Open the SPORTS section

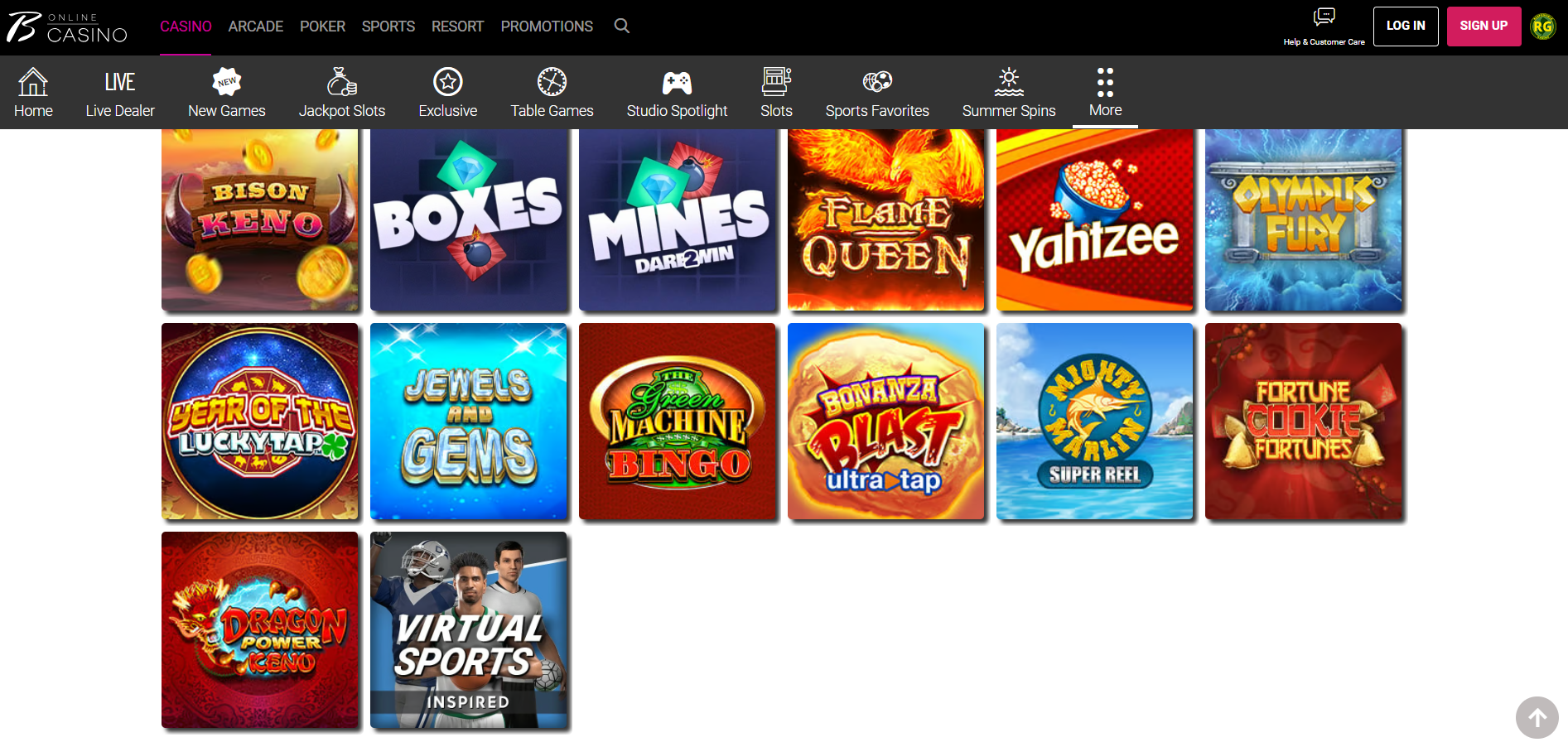388,27
